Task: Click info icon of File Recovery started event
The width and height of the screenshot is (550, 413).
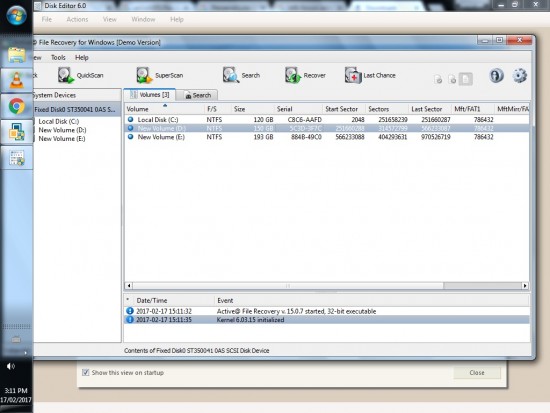Action: [130, 311]
